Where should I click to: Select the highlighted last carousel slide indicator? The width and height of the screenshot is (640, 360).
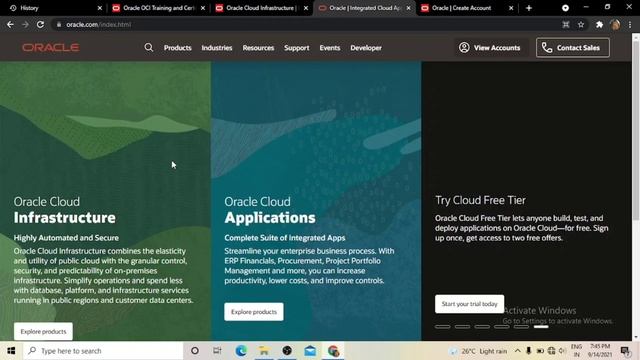click(541, 327)
